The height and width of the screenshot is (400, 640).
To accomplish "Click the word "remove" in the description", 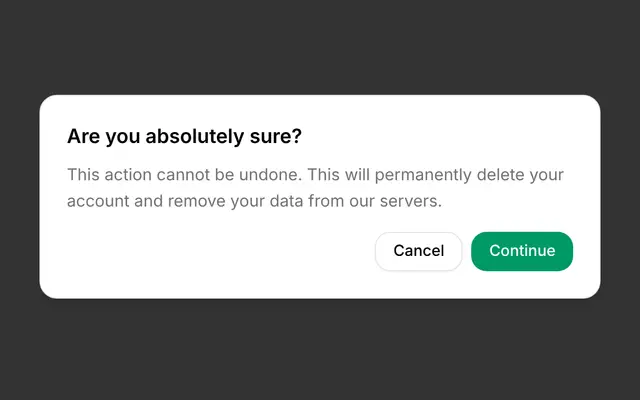I will point(196,202).
